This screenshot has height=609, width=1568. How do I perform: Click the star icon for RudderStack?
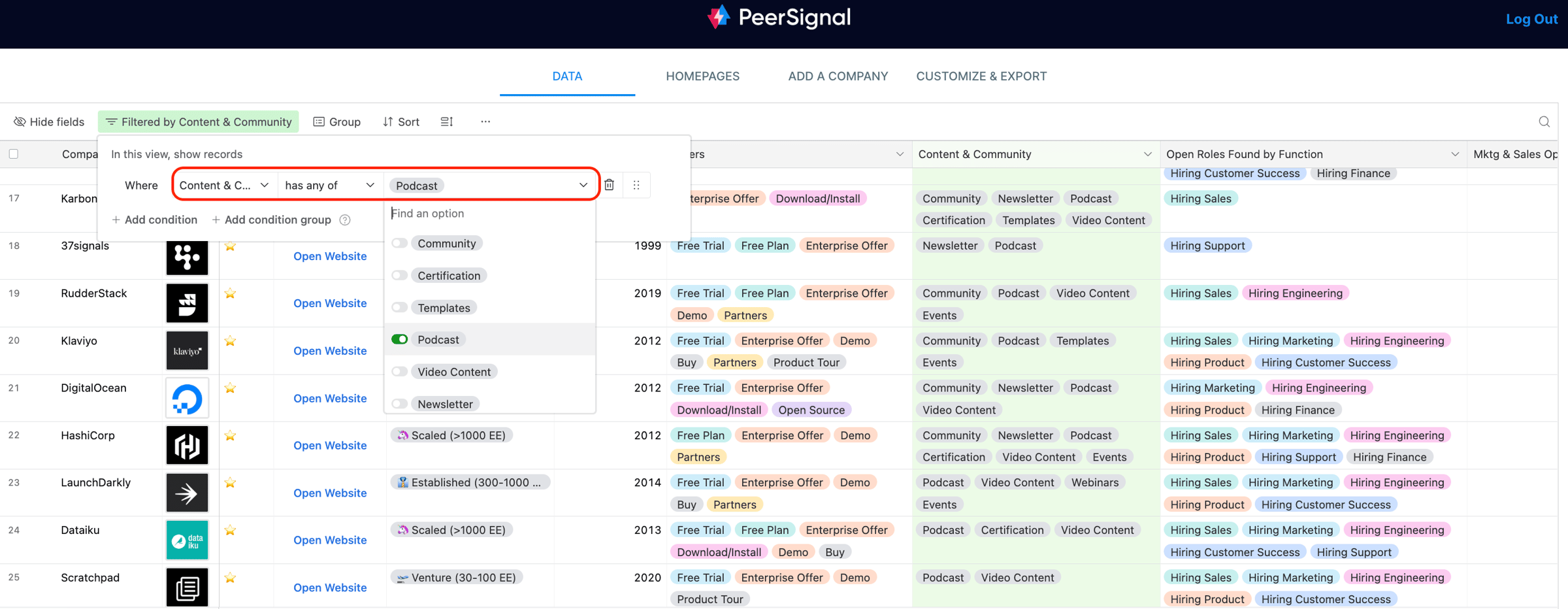tap(230, 293)
